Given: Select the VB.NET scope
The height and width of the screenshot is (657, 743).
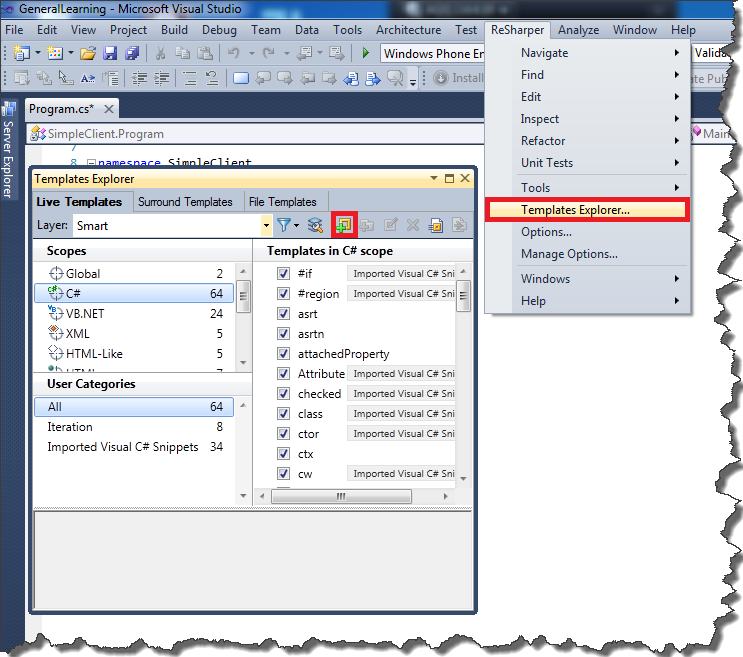Looking at the screenshot, I should point(134,314).
